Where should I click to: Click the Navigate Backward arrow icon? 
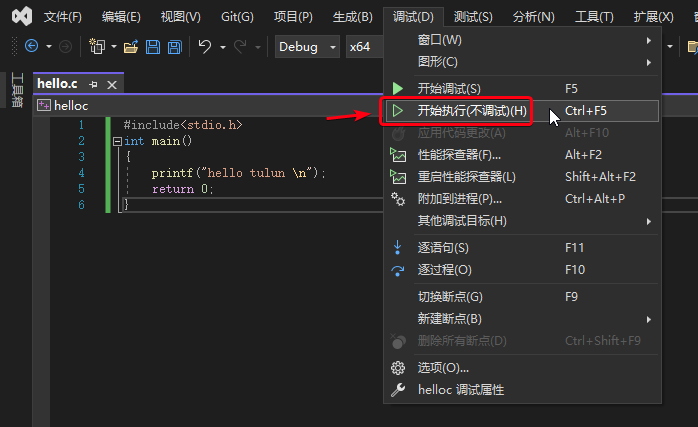pos(32,46)
